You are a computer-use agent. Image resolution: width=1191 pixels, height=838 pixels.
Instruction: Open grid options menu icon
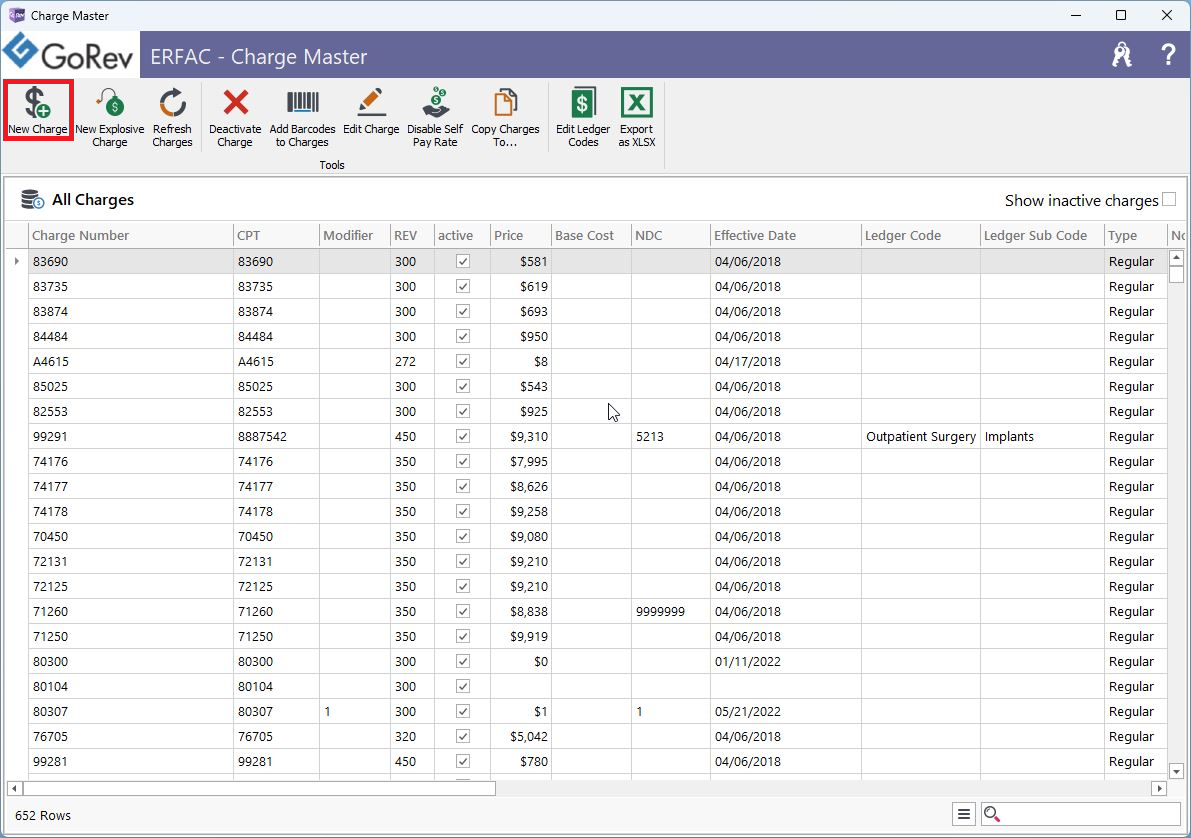(x=964, y=814)
